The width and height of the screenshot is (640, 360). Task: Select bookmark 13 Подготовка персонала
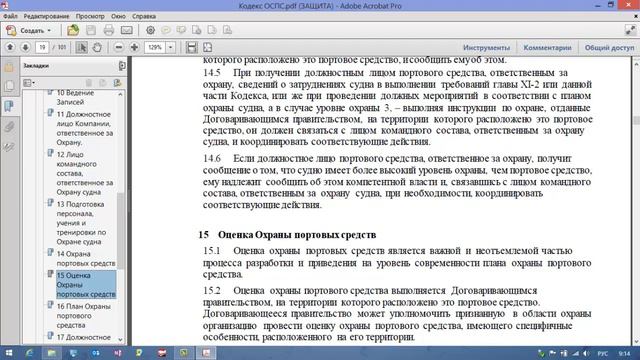81,223
